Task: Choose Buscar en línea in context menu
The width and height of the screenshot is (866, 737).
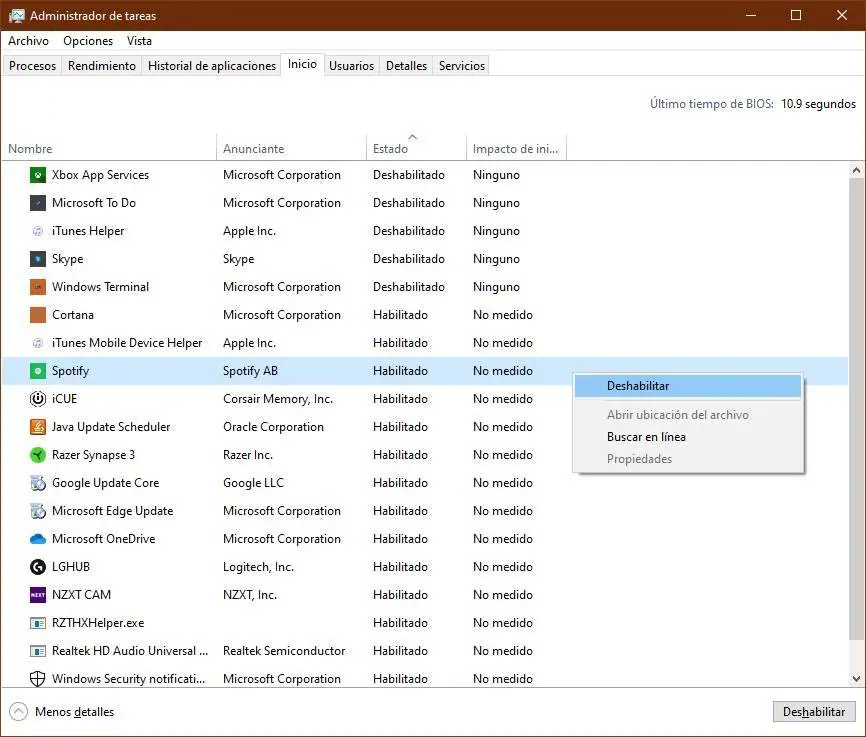Action: 688,437
